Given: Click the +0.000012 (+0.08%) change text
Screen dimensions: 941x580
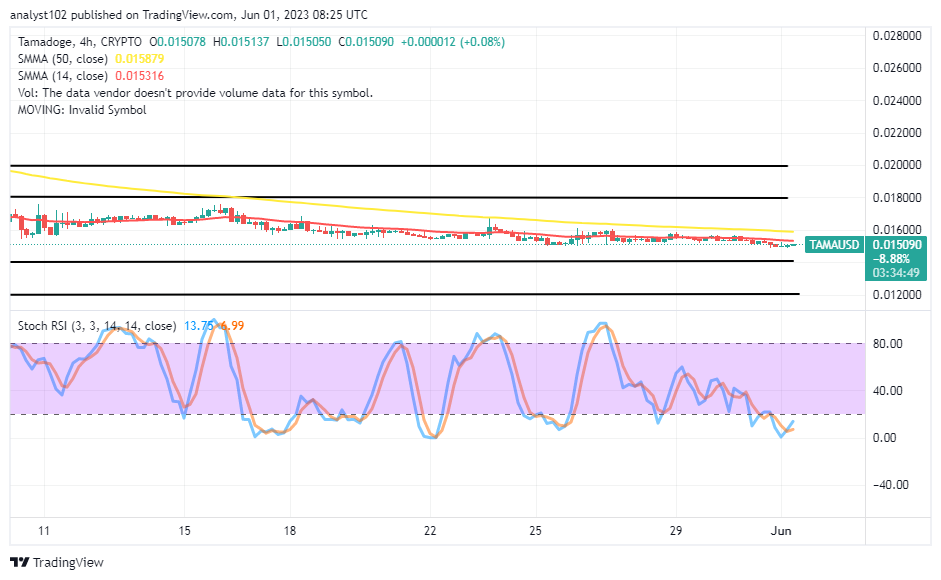Looking at the screenshot, I should coord(453,42).
